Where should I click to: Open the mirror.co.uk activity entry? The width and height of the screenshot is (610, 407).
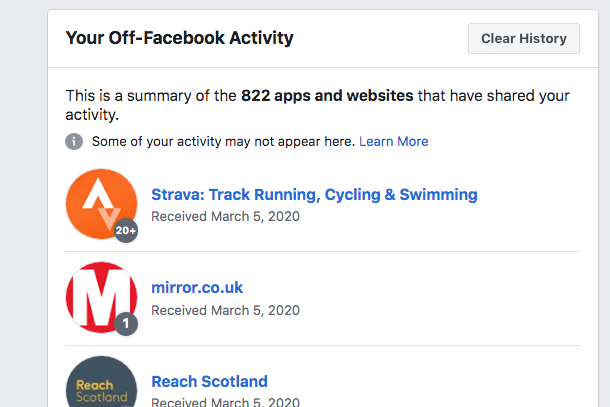(x=197, y=288)
